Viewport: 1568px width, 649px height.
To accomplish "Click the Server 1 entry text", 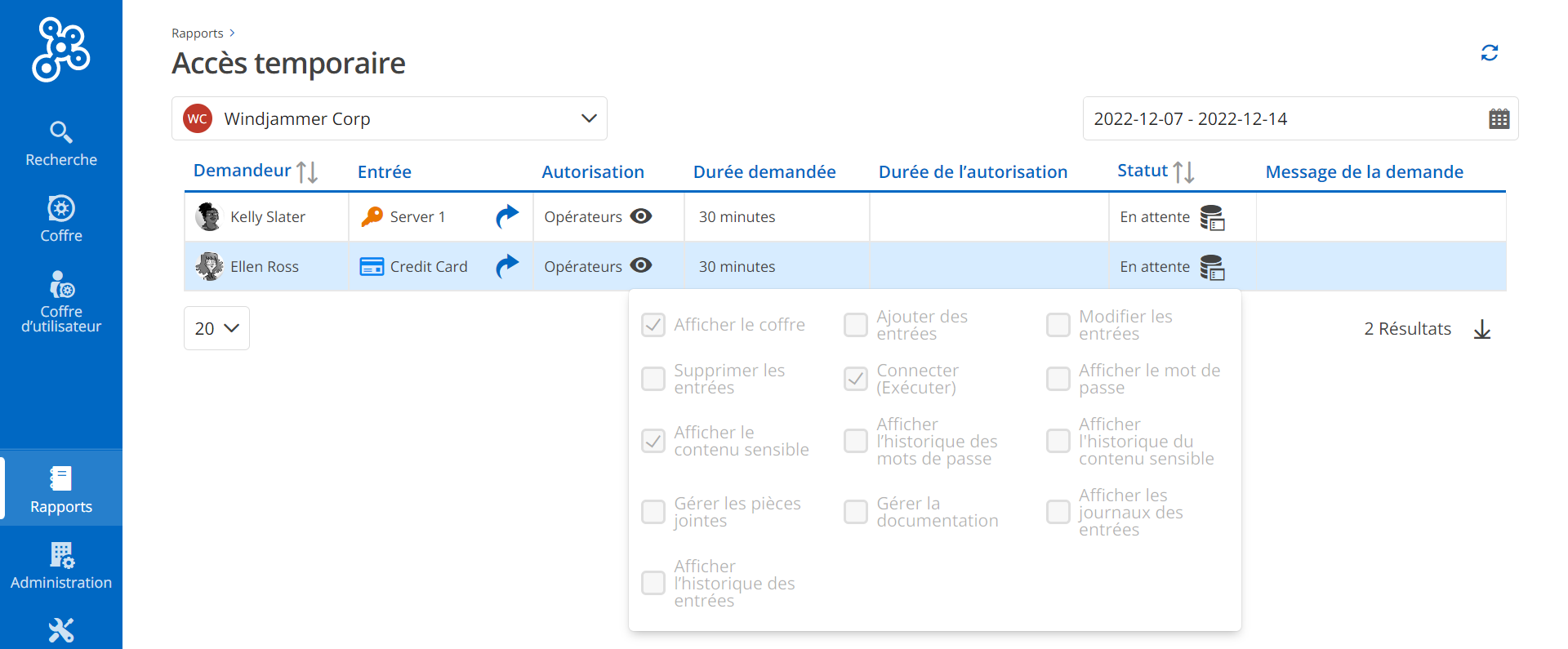I will tap(417, 217).
